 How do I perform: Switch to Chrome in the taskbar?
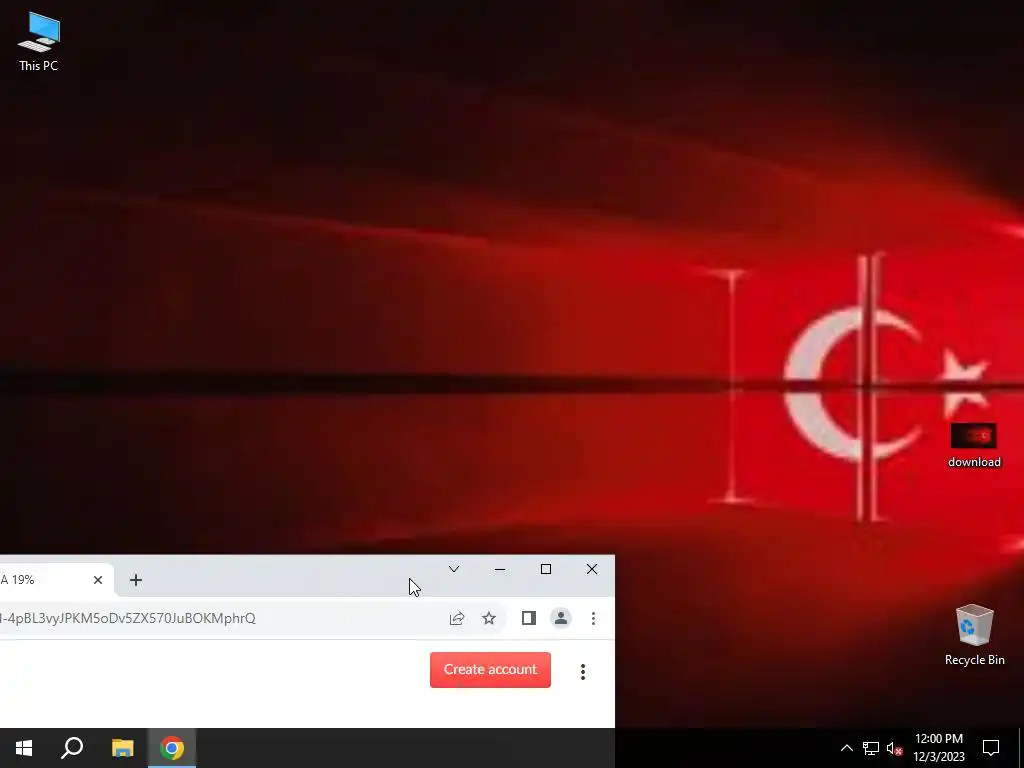(172, 748)
